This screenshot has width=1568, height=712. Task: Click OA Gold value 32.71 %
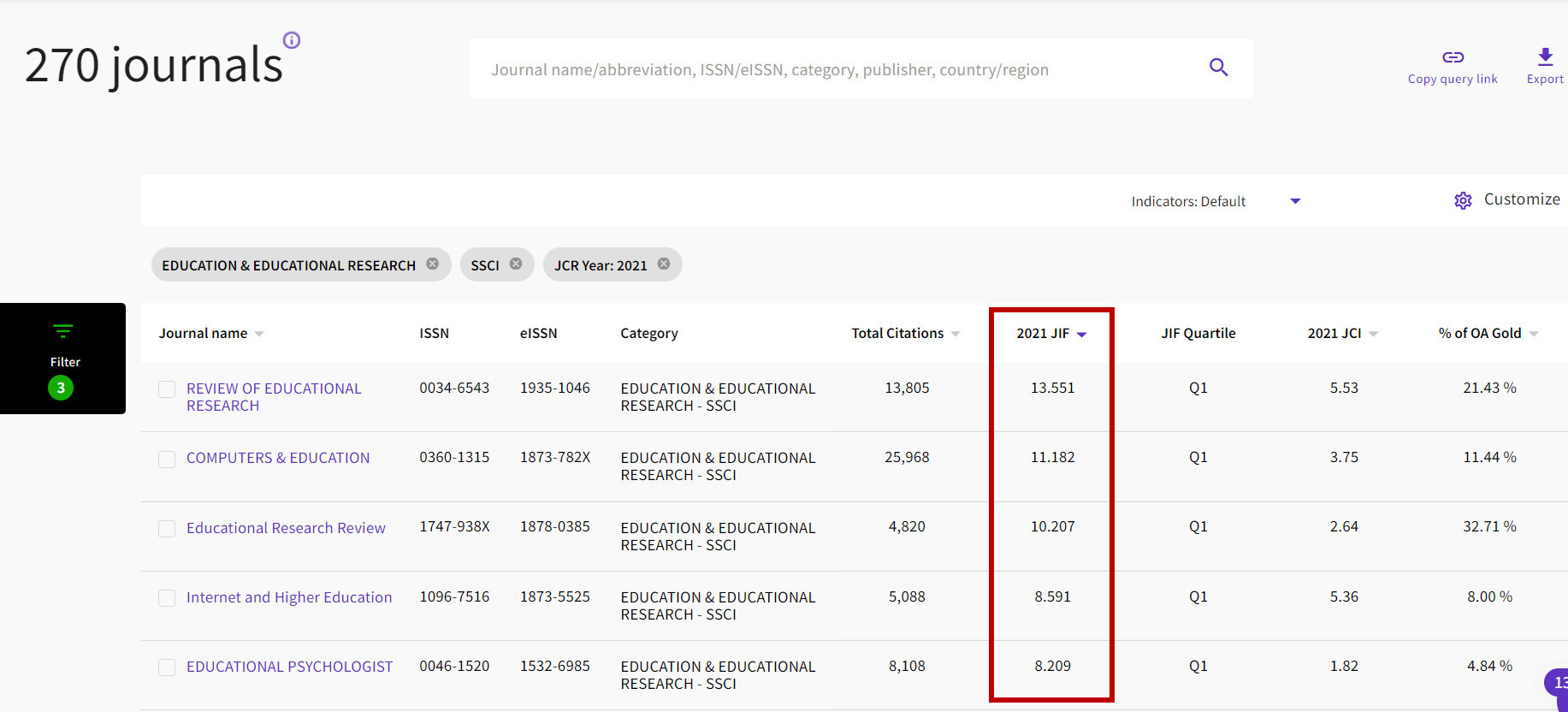(1489, 526)
